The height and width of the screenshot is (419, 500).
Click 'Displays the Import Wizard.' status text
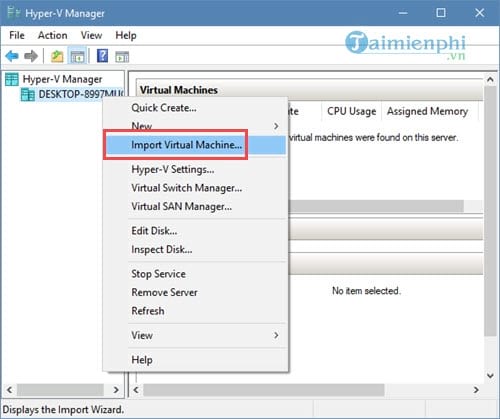tap(63, 409)
